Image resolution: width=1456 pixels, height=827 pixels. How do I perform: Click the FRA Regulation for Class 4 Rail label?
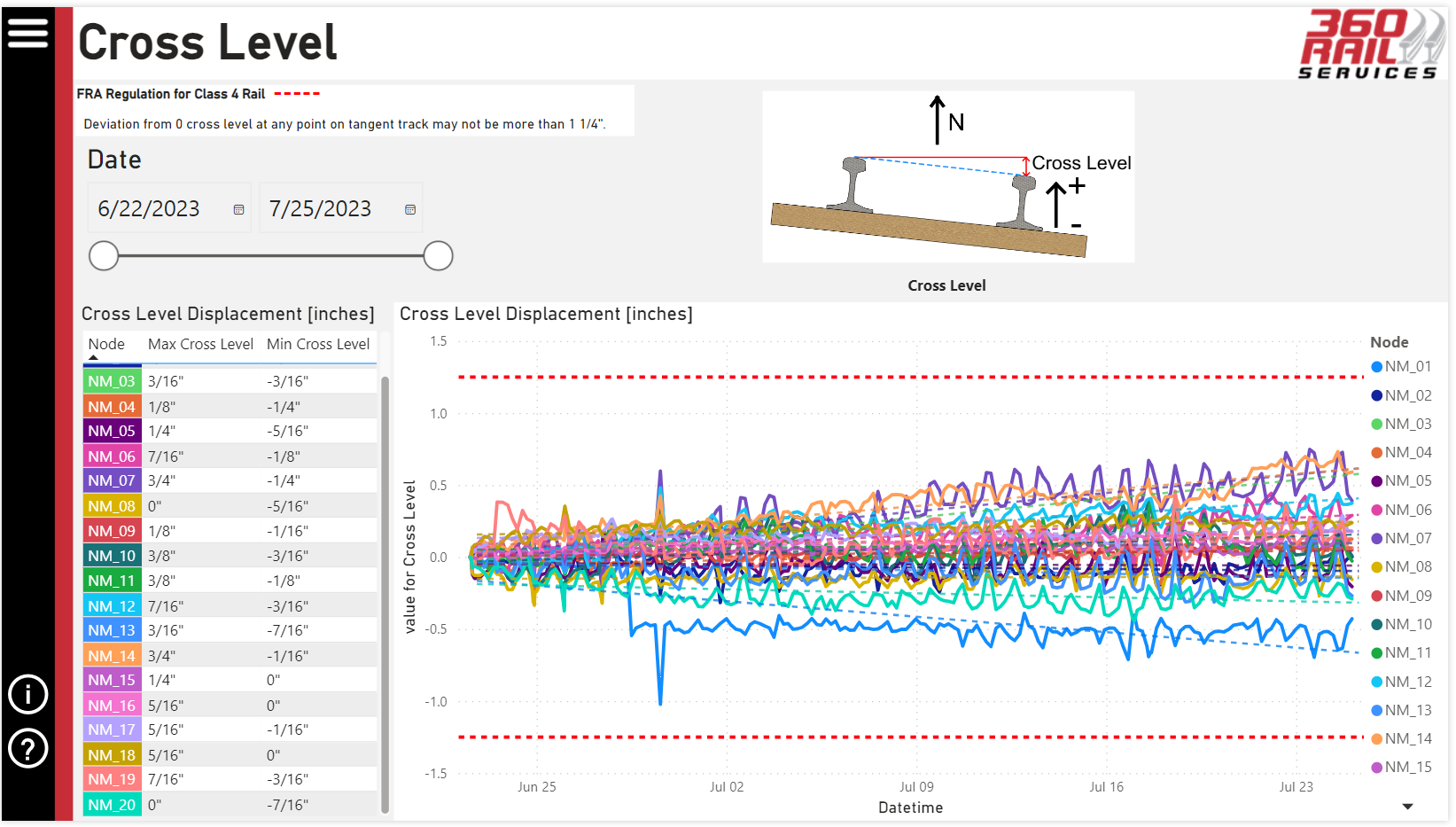coord(171,94)
